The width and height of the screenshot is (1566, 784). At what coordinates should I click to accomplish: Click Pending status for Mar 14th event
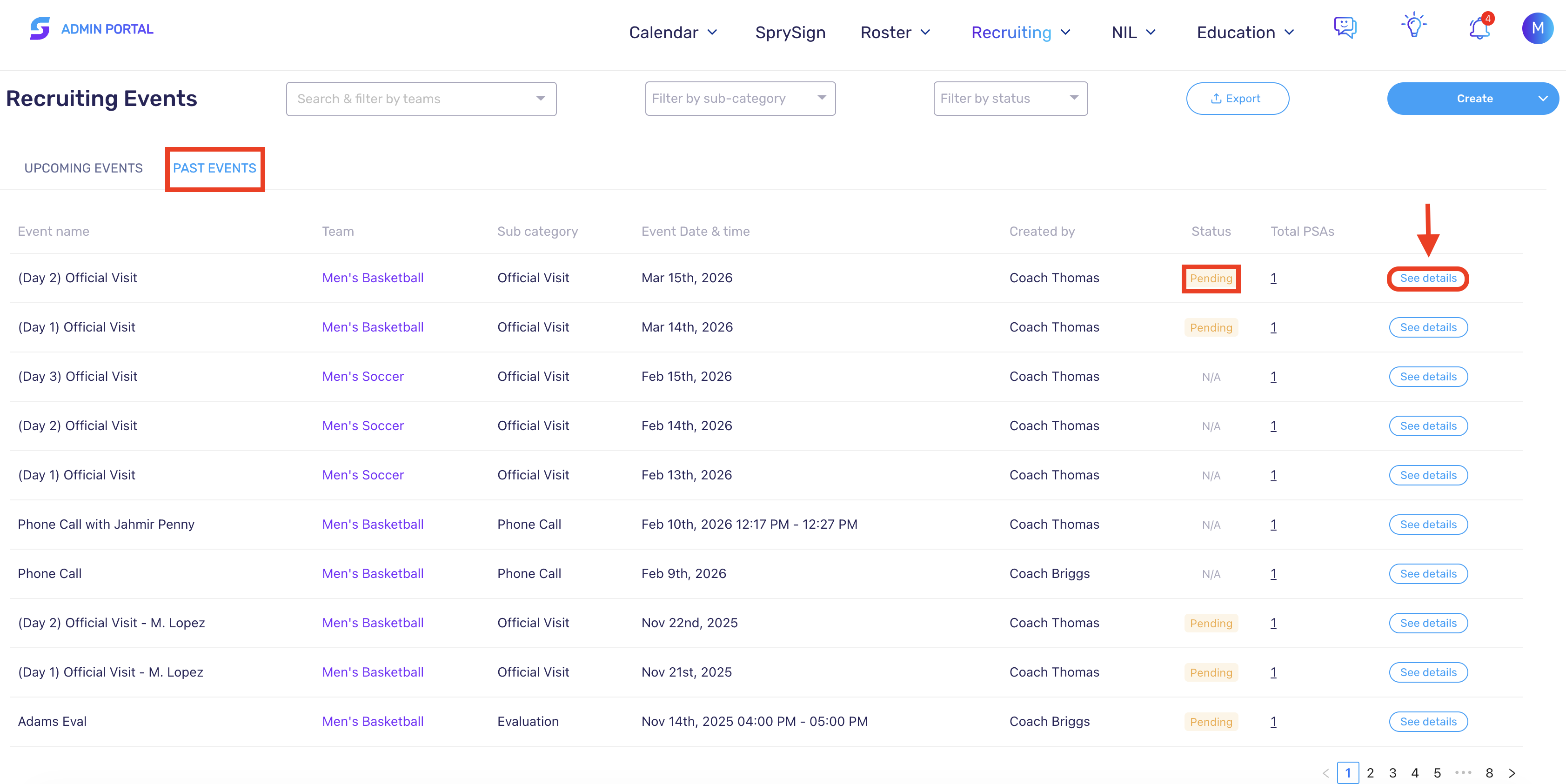point(1211,327)
